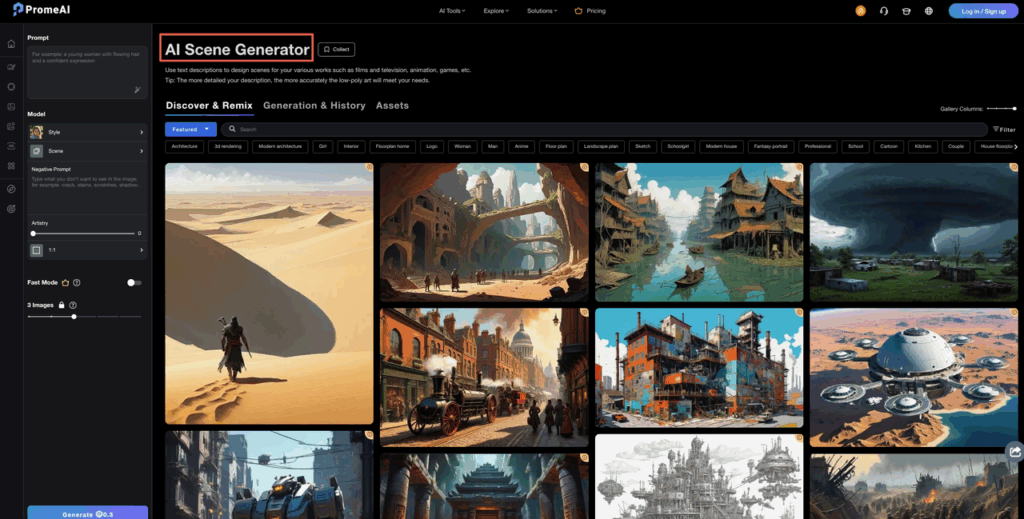1024x519 pixels.
Task: Adjust the Gallery Columns slider
Action: 1002,108
